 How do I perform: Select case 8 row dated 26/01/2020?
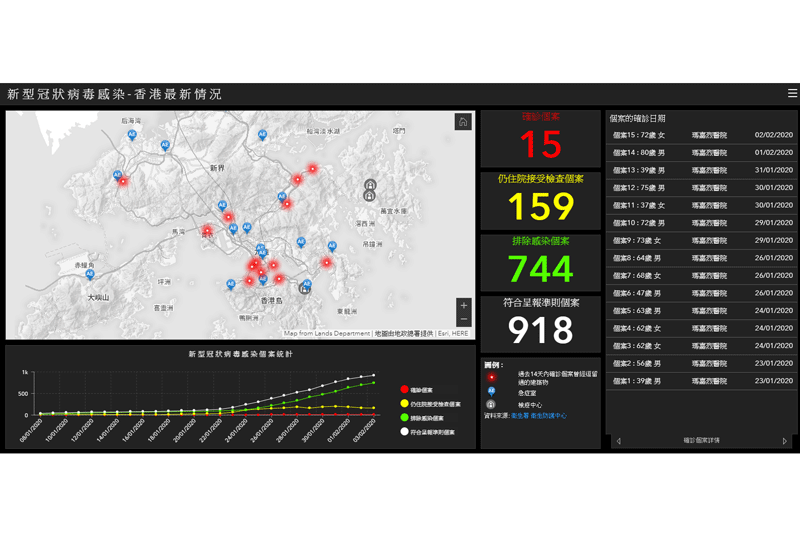702,258
